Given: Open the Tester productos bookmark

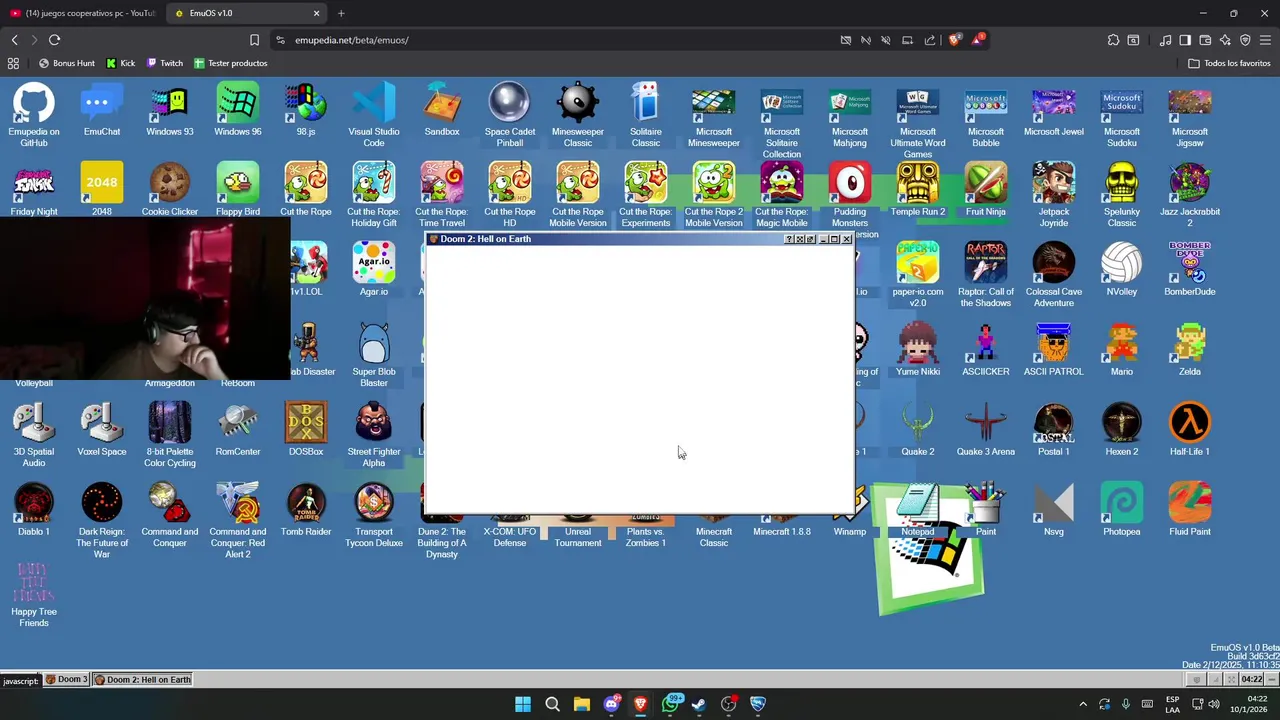Looking at the screenshot, I should [x=231, y=63].
